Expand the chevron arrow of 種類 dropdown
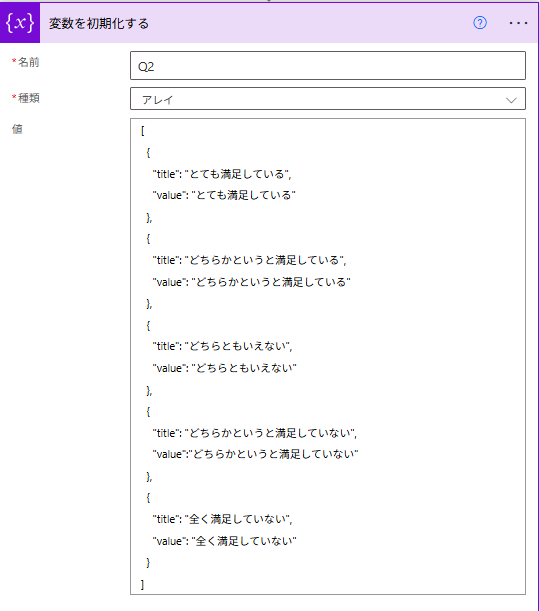The width and height of the screenshot is (540, 611). [511, 100]
